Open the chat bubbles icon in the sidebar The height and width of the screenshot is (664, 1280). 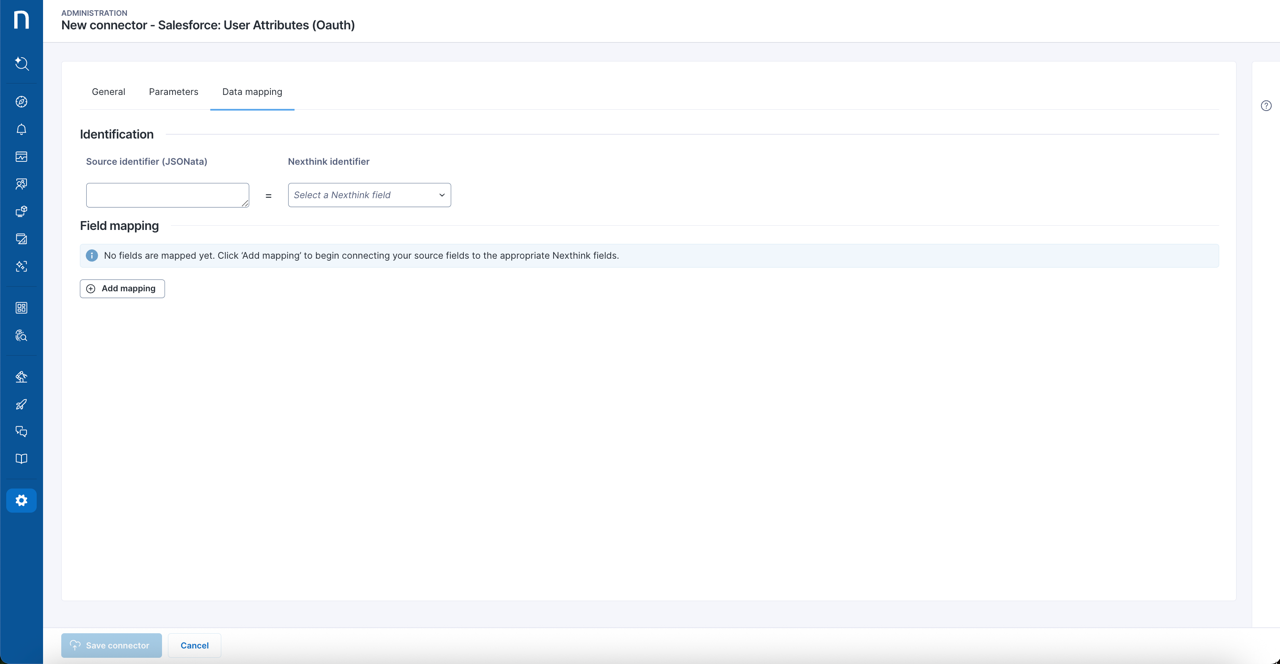pos(21,432)
